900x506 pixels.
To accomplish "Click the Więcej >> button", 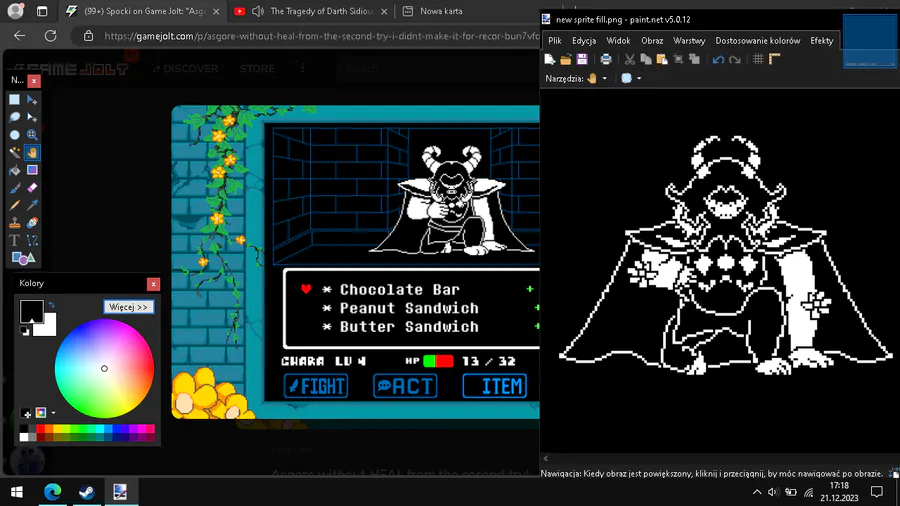I will [129, 307].
